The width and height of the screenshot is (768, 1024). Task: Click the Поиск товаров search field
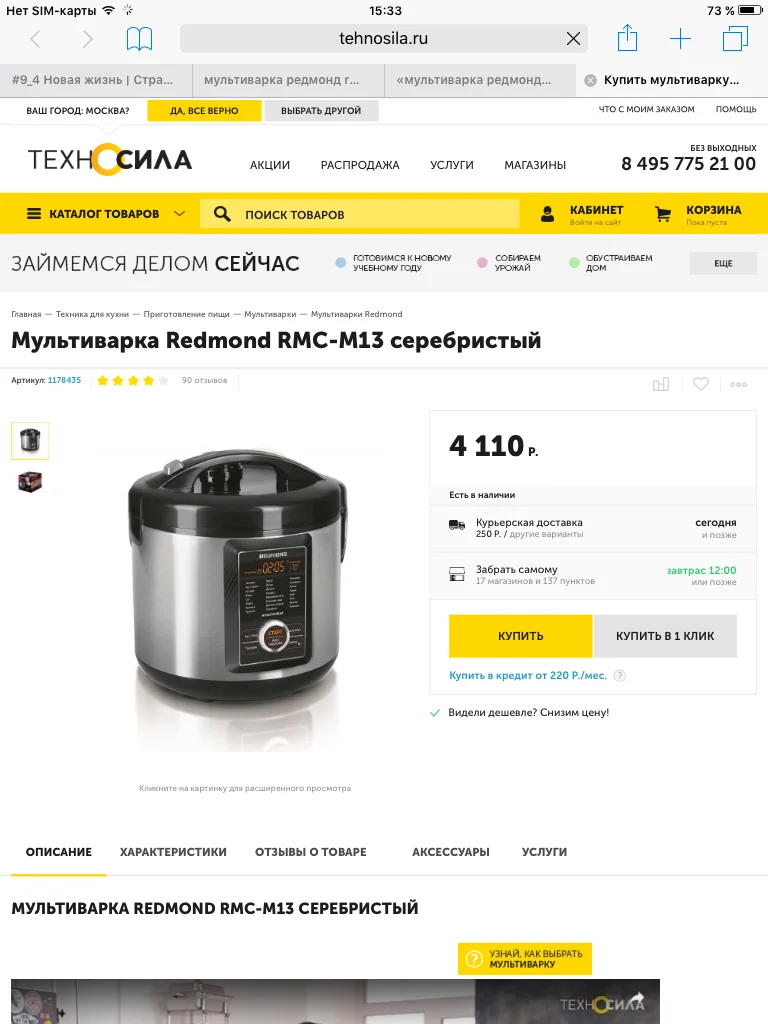pos(359,214)
